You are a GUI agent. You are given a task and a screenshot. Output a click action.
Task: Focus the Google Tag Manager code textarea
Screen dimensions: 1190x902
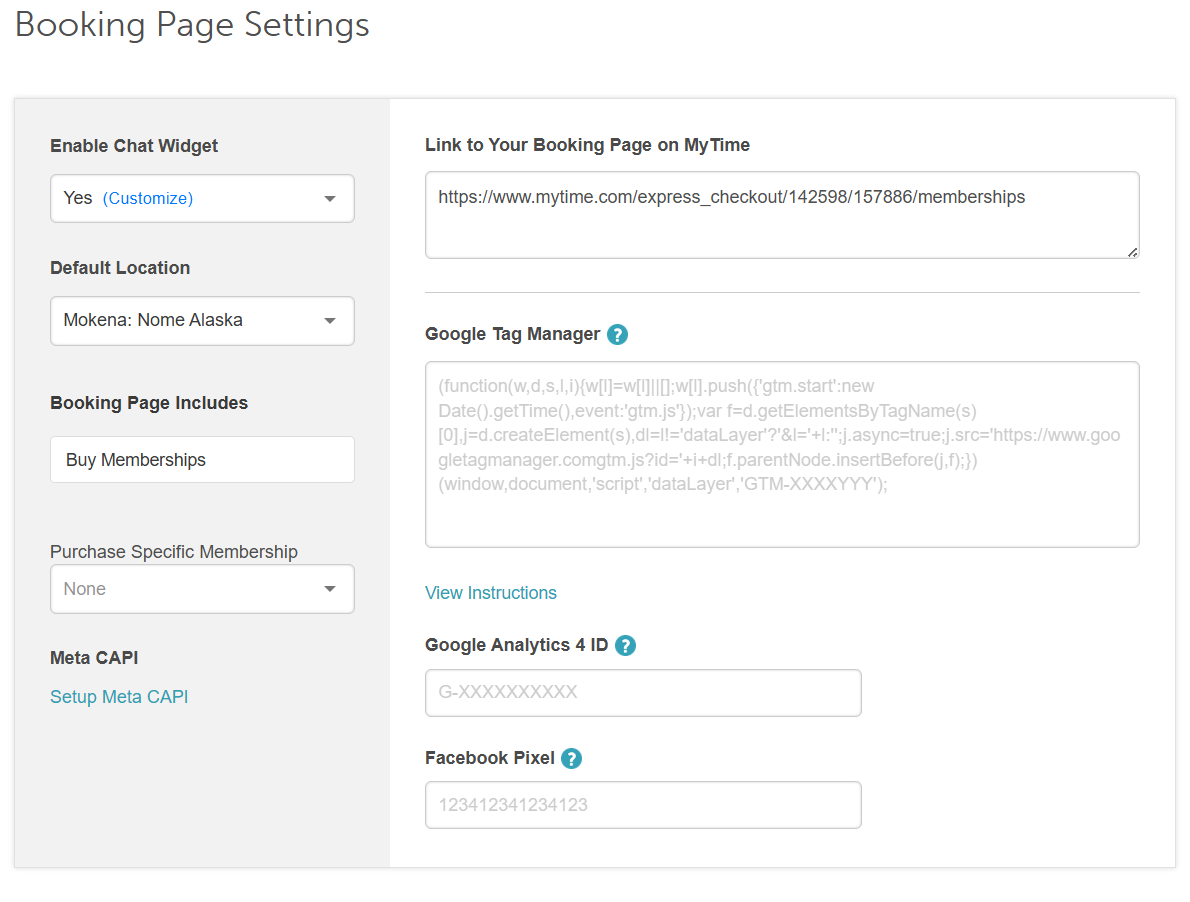782,454
